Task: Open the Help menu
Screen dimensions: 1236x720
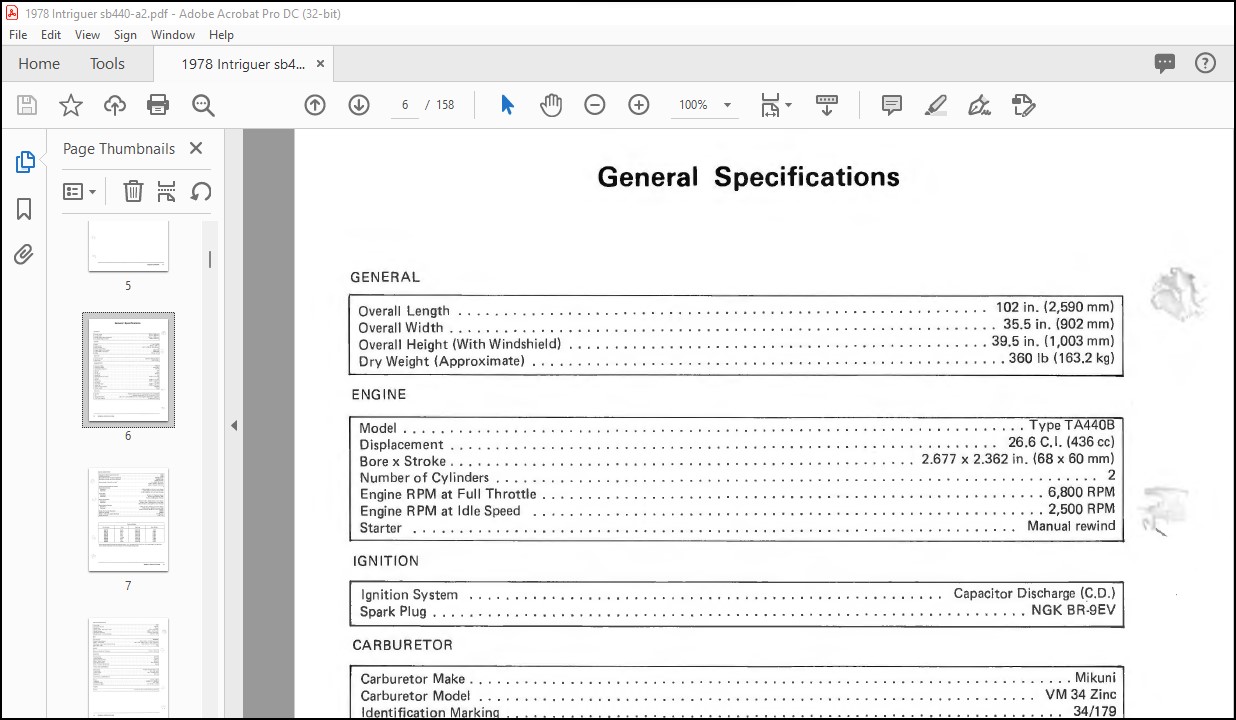Action: click(221, 34)
